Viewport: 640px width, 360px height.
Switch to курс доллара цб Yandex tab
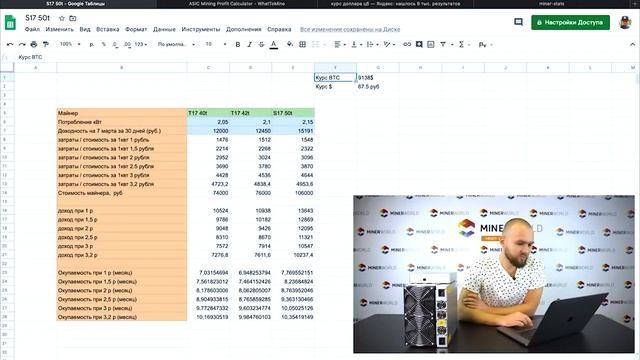pyautogui.click(x=395, y=4)
